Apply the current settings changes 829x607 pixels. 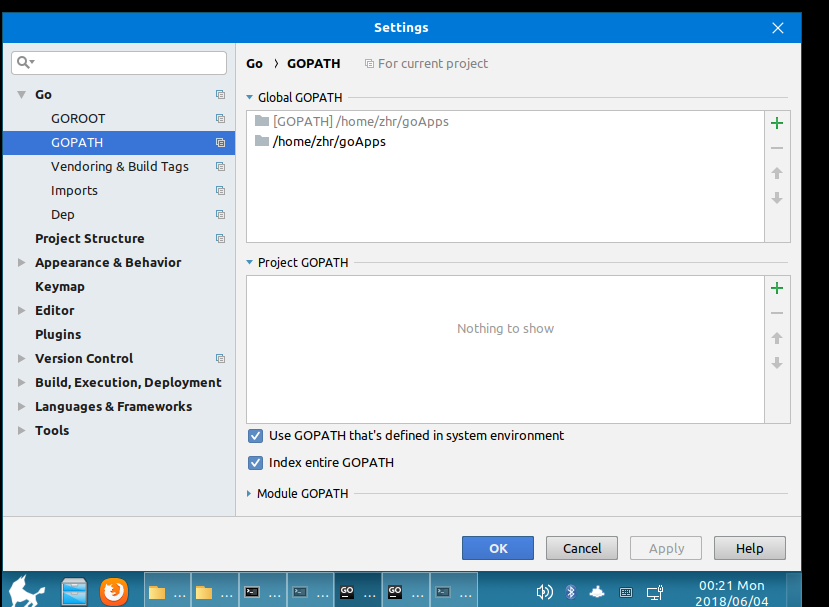[665, 548]
